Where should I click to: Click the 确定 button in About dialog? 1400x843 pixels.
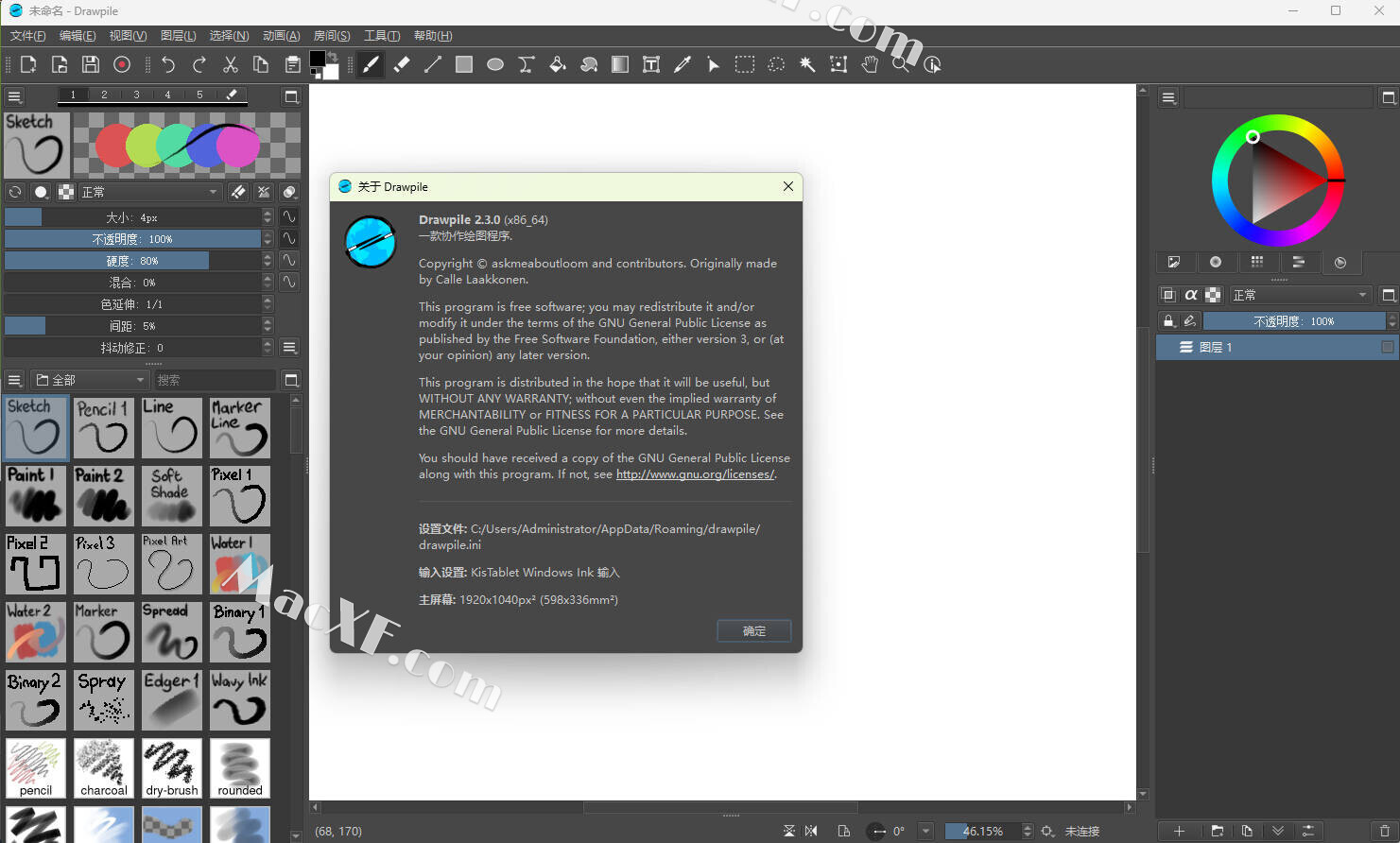click(x=753, y=630)
